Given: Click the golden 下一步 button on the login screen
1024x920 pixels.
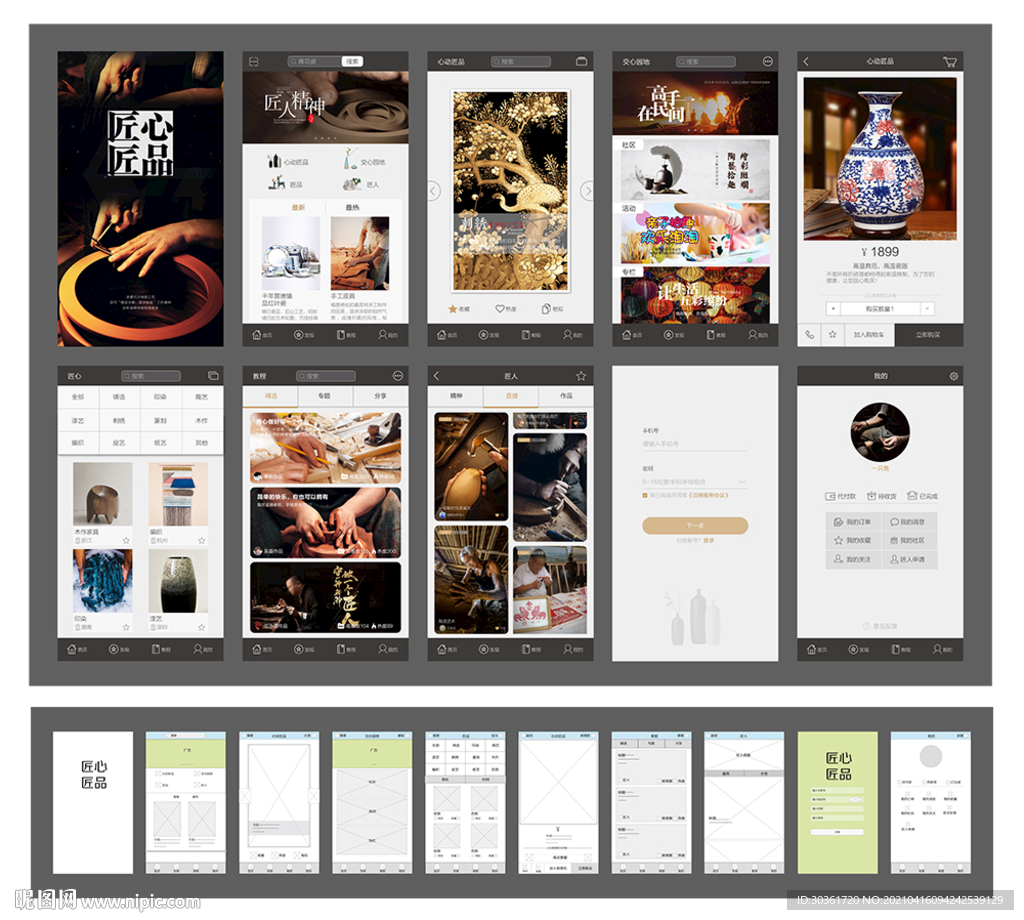Looking at the screenshot, I should click(695, 526).
